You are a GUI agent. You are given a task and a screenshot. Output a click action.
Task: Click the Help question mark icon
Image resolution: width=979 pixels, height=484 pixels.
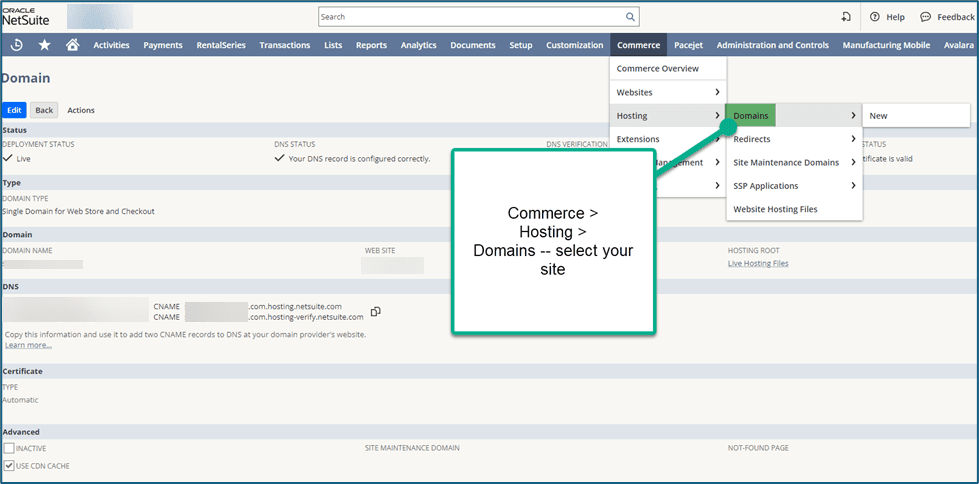pyautogui.click(x=875, y=17)
